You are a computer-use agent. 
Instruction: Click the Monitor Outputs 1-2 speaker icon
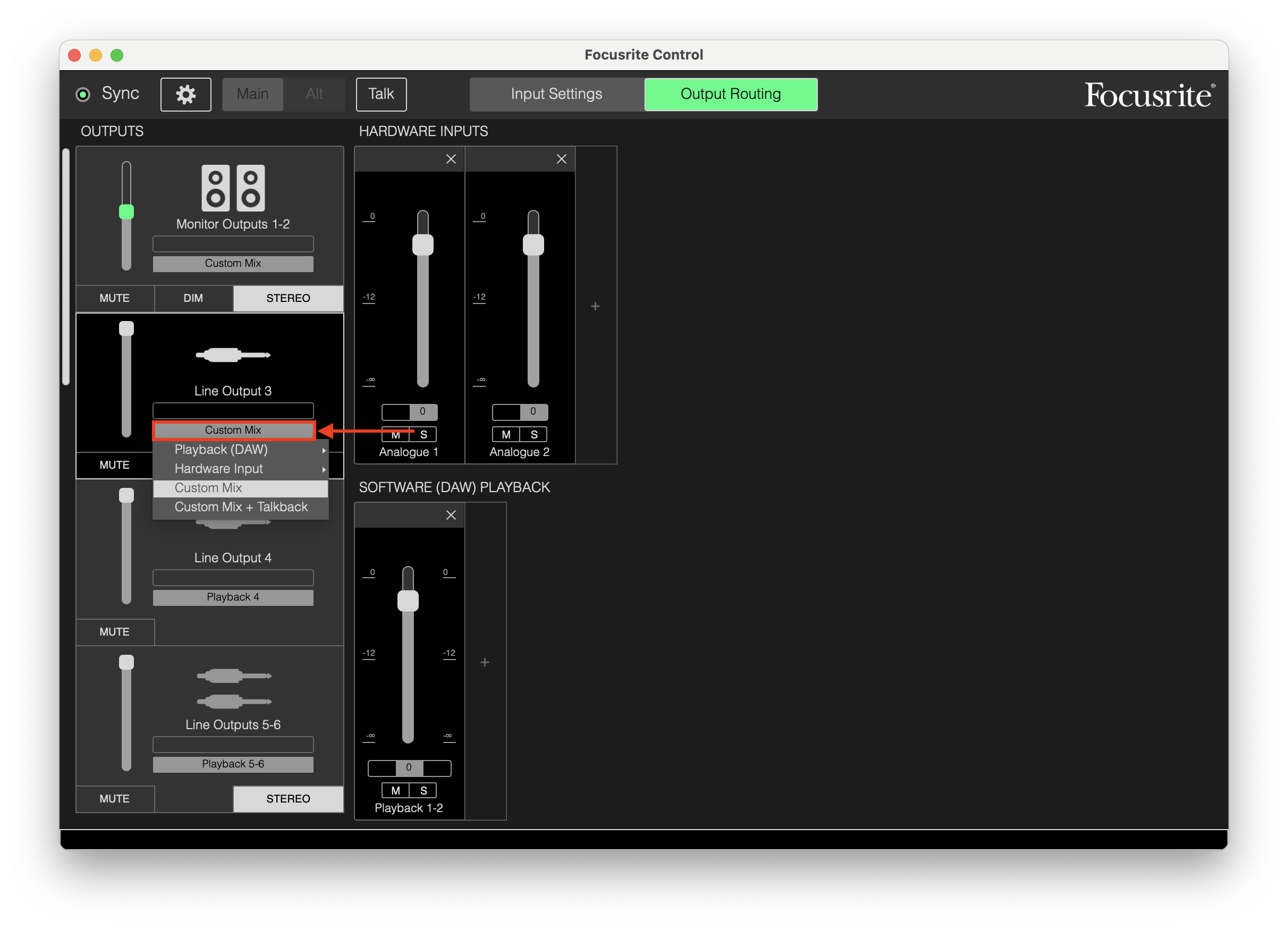click(x=233, y=188)
